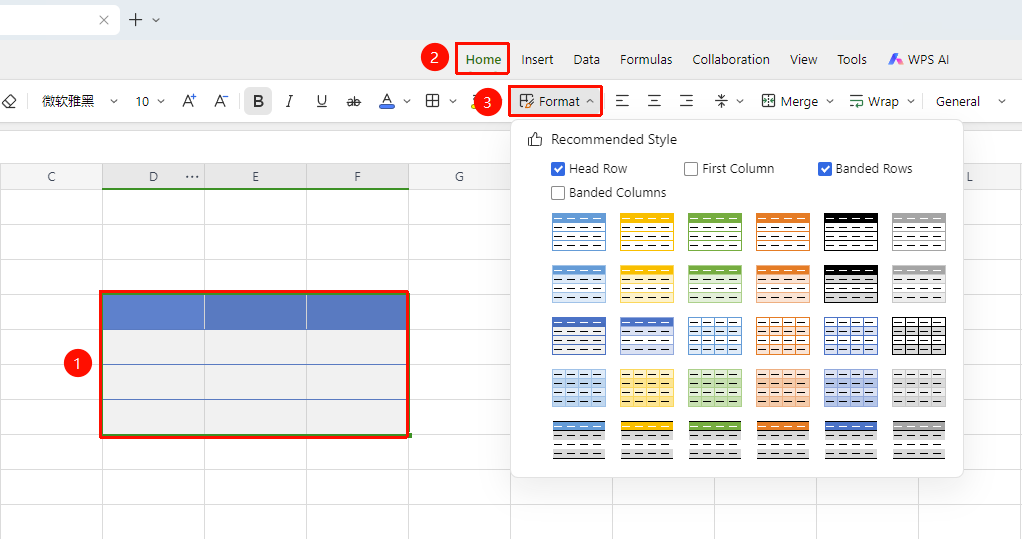
Task: Apply first-row gray table style
Action: [x=919, y=232]
